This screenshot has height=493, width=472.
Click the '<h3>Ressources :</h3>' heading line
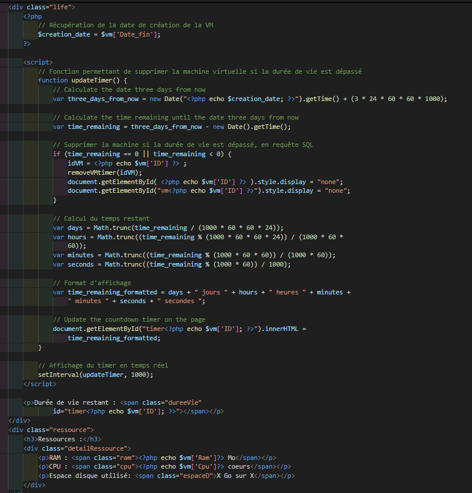point(62,440)
